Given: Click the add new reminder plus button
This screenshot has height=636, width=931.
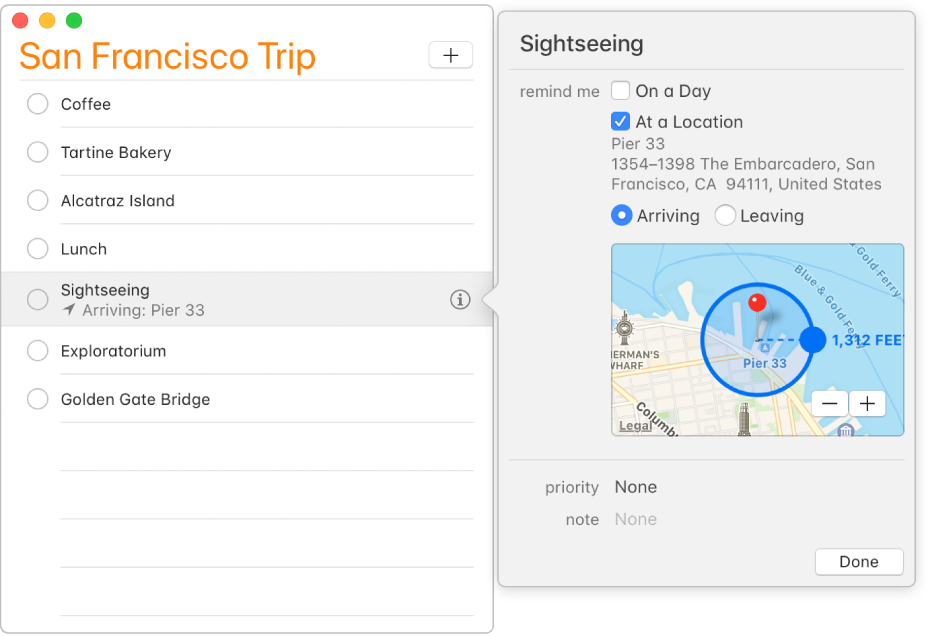Looking at the screenshot, I should 450,56.
